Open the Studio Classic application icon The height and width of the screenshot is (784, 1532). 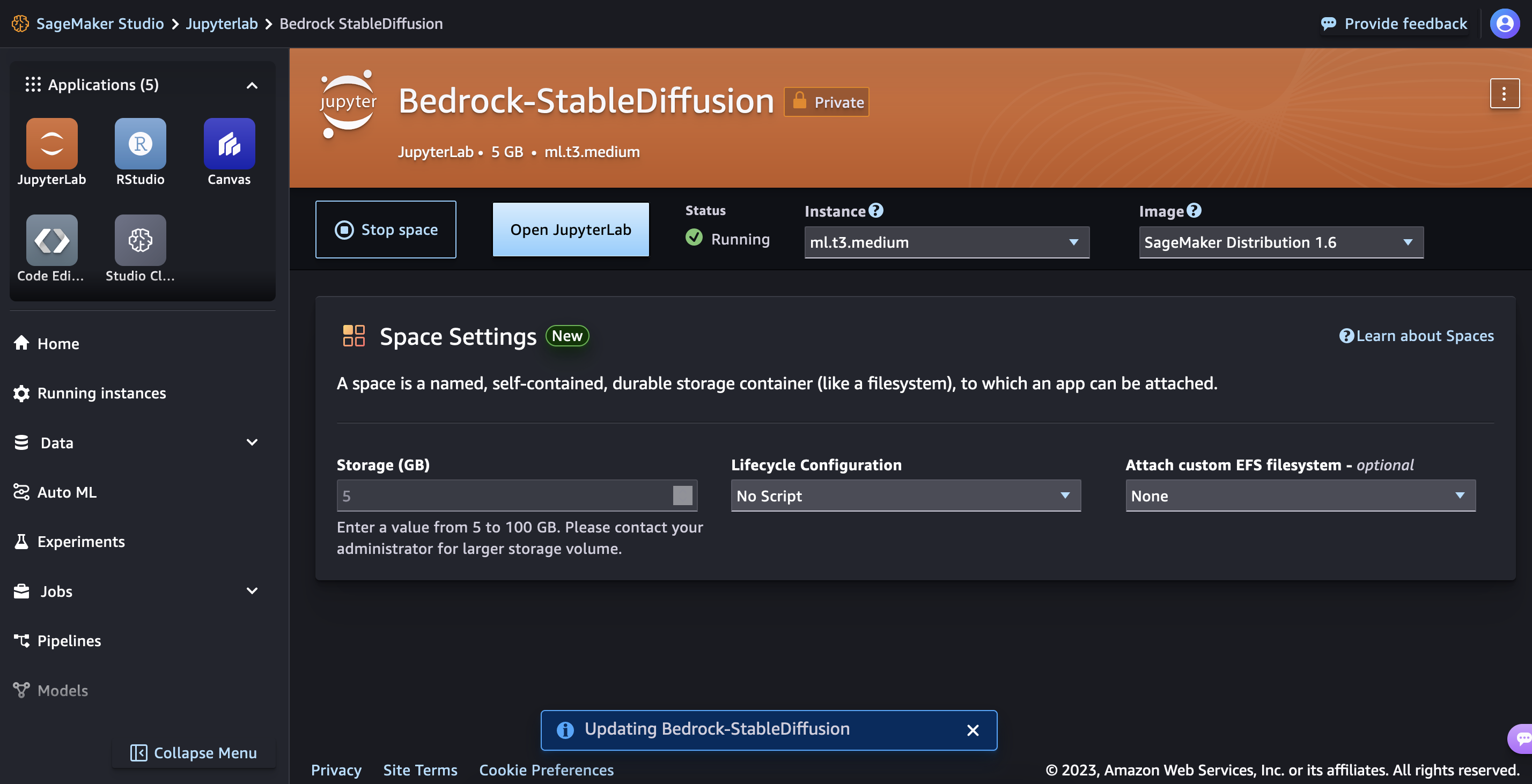tap(141, 240)
